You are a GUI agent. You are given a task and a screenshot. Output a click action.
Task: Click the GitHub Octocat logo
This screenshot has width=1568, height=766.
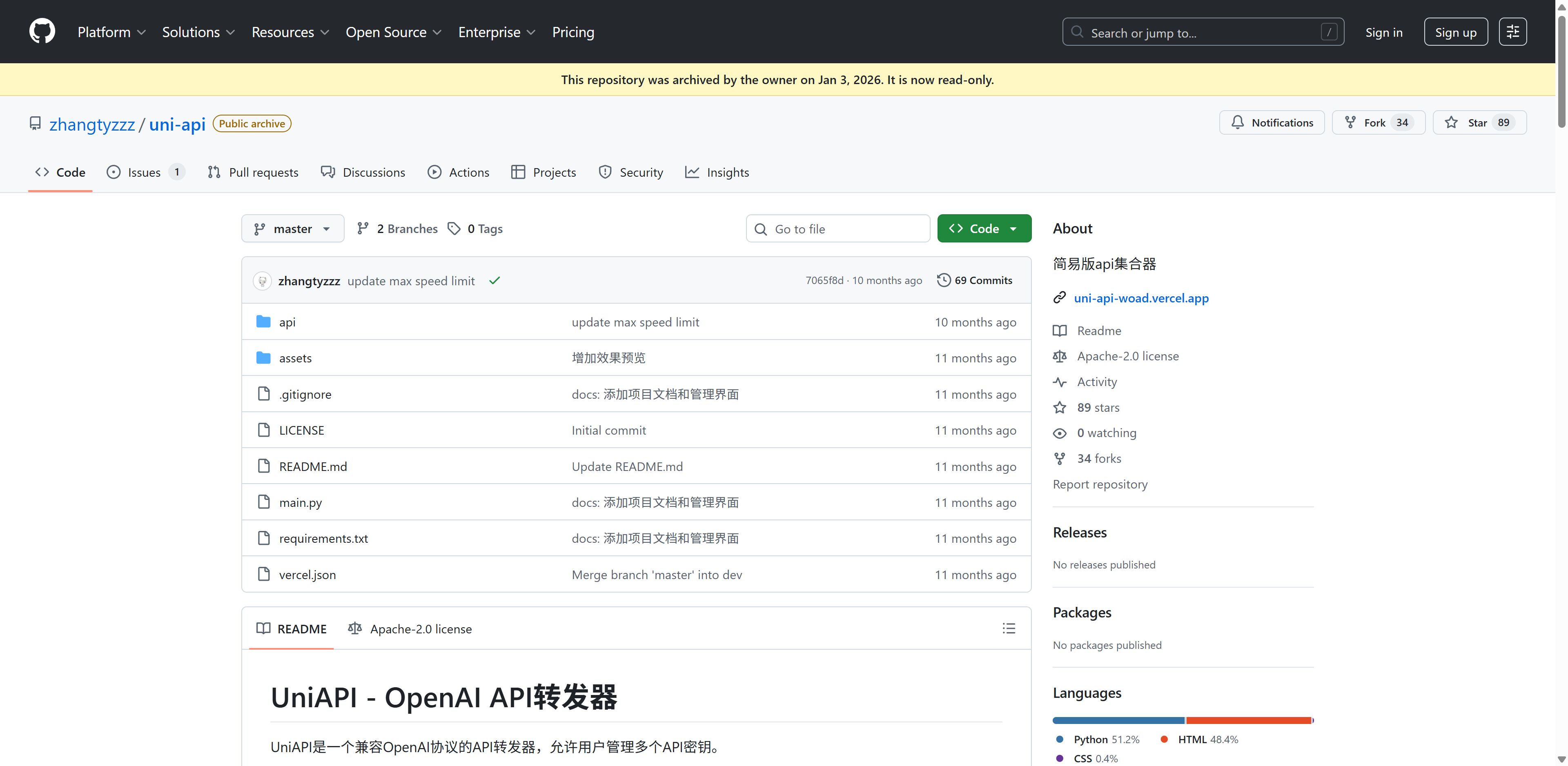coord(42,32)
